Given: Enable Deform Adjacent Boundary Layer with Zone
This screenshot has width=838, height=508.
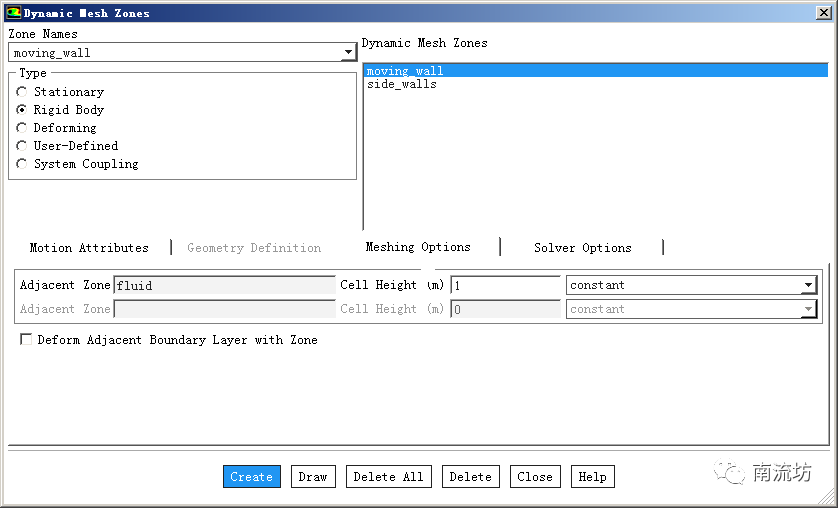Looking at the screenshot, I should click(26, 339).
